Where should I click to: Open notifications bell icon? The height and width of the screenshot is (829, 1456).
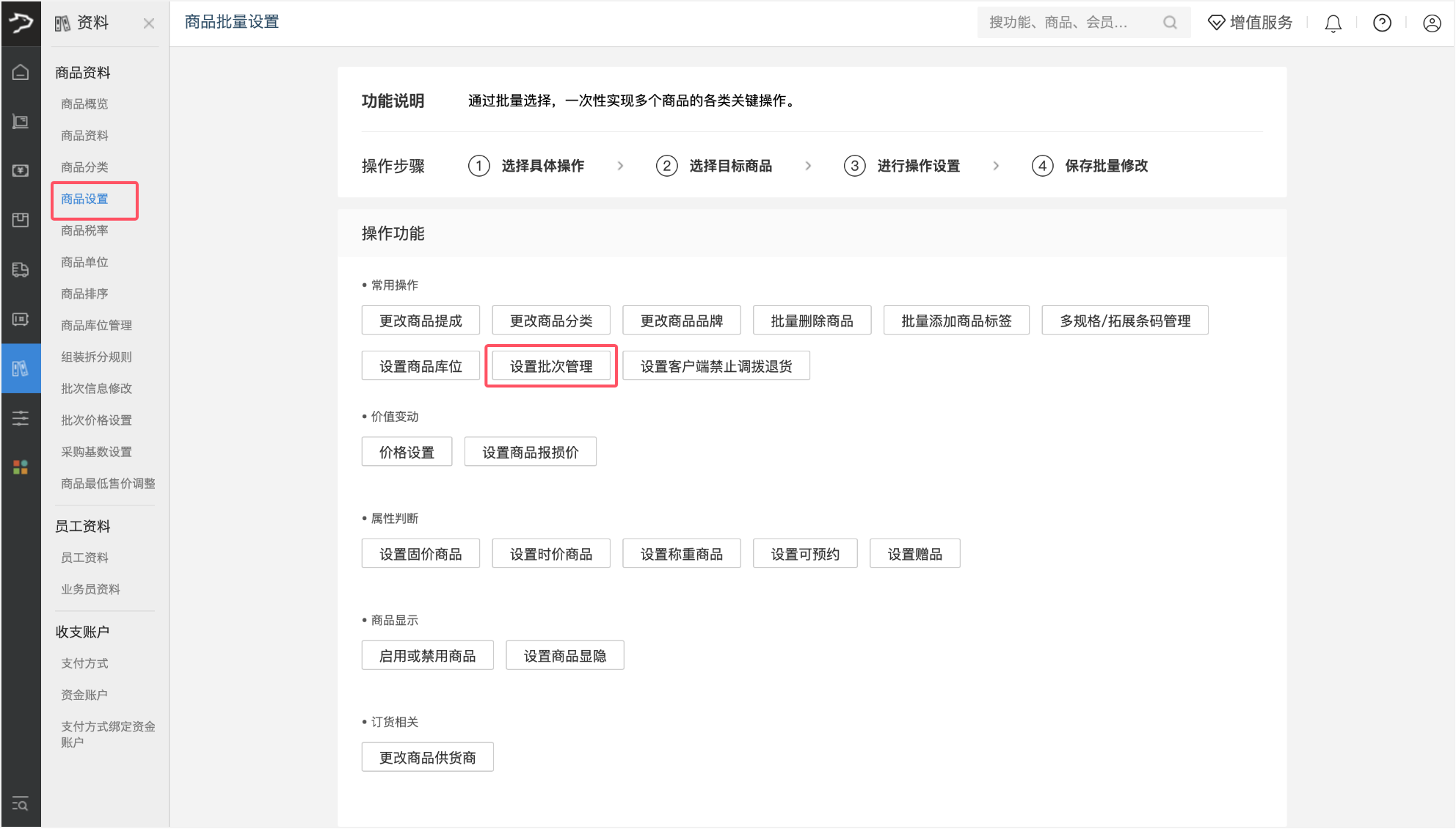click(1333, 23)
